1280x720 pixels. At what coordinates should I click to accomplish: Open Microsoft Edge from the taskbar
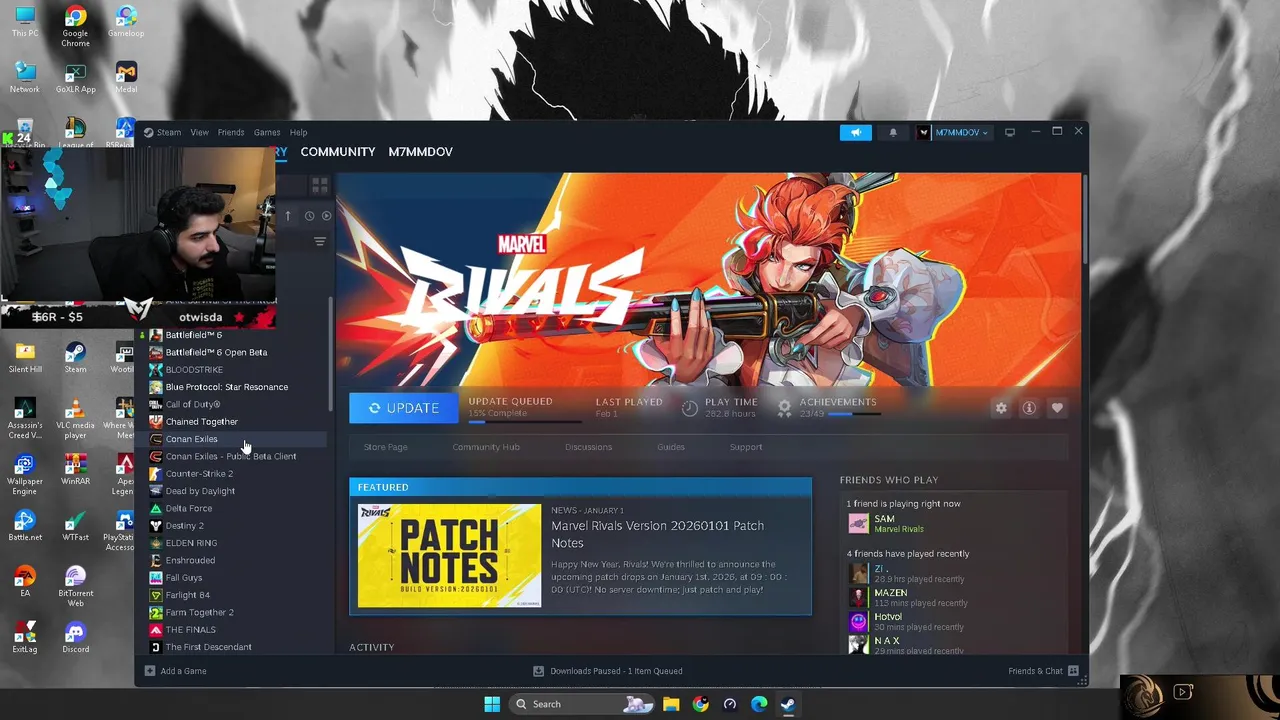759,704
